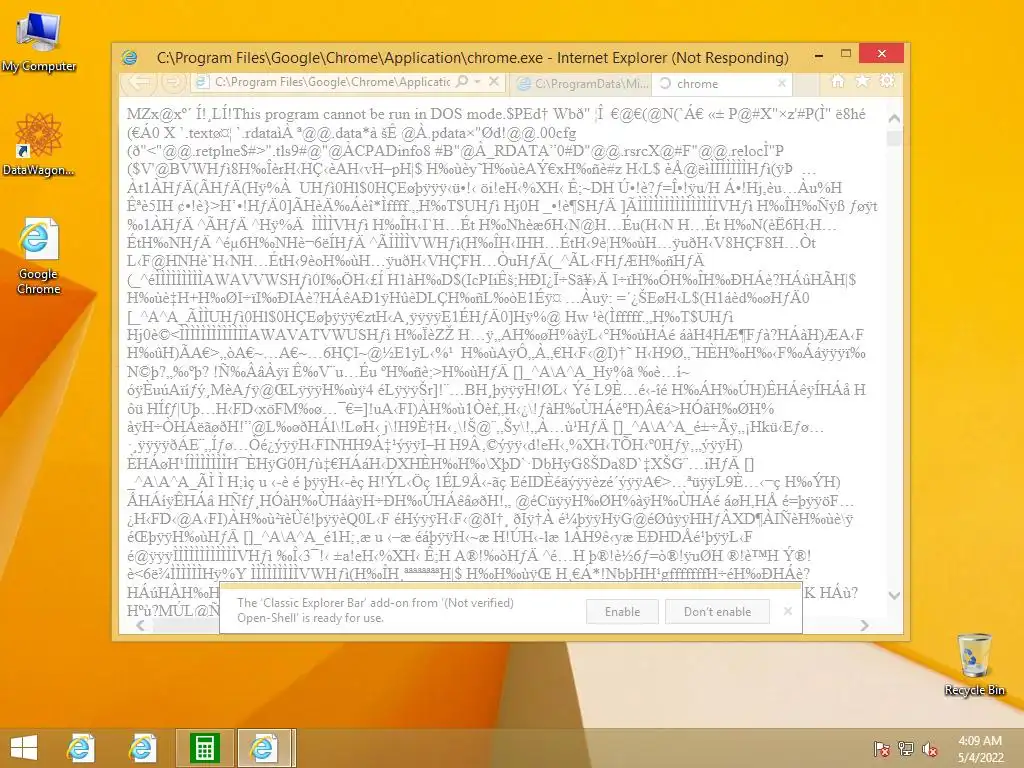This screenshot has height=768, width=1024.
Task: Go back using the Internet Explorer back arrow
Action: 138,82
